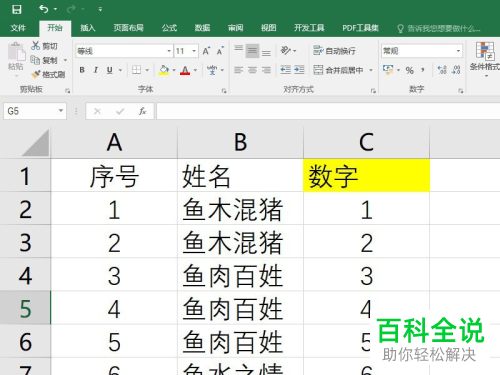Click 合并后居中 merge and center

point(338,70)
